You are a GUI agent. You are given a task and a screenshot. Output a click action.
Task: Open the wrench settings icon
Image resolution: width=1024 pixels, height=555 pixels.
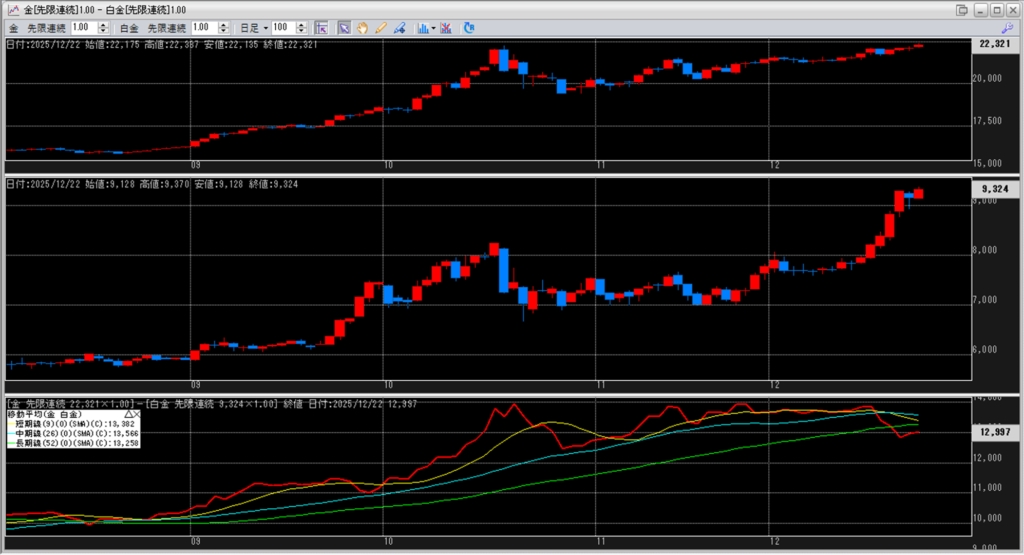(1007, 28)
